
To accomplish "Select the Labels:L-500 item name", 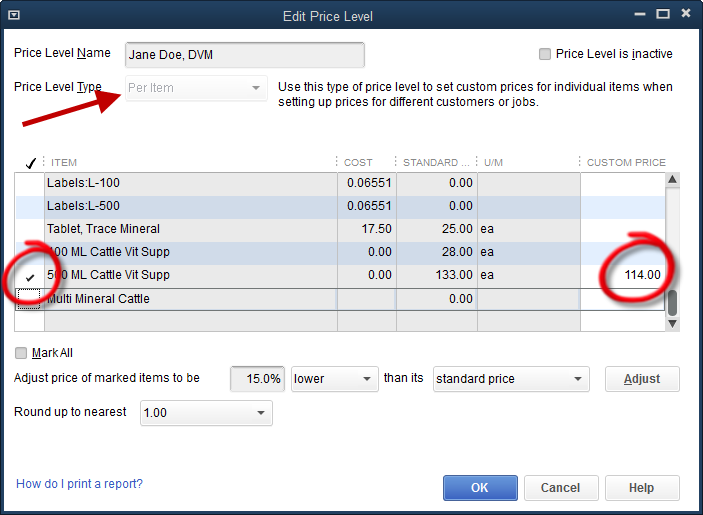I will pos(83,206).
